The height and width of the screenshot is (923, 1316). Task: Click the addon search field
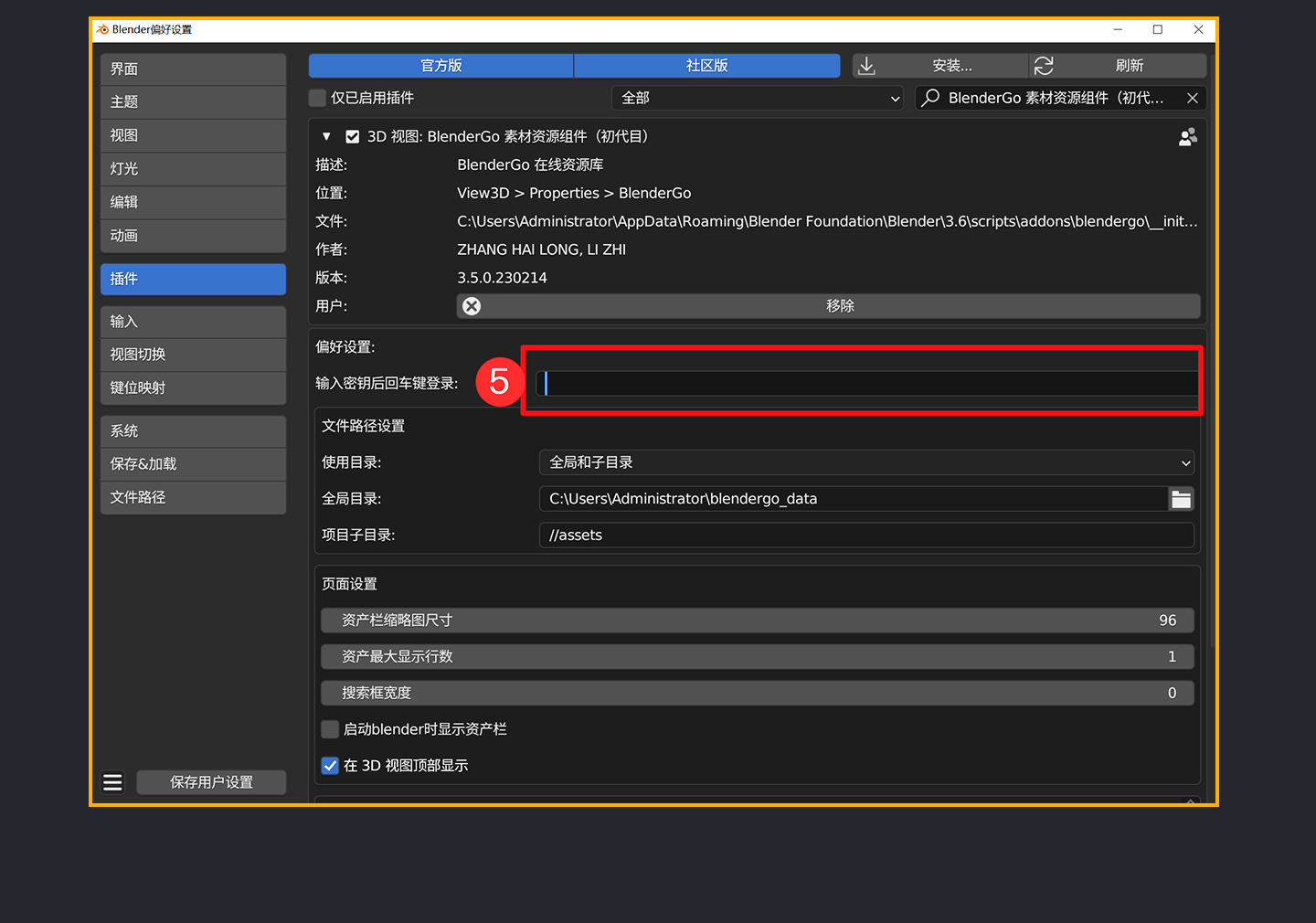pos(1061,98)
